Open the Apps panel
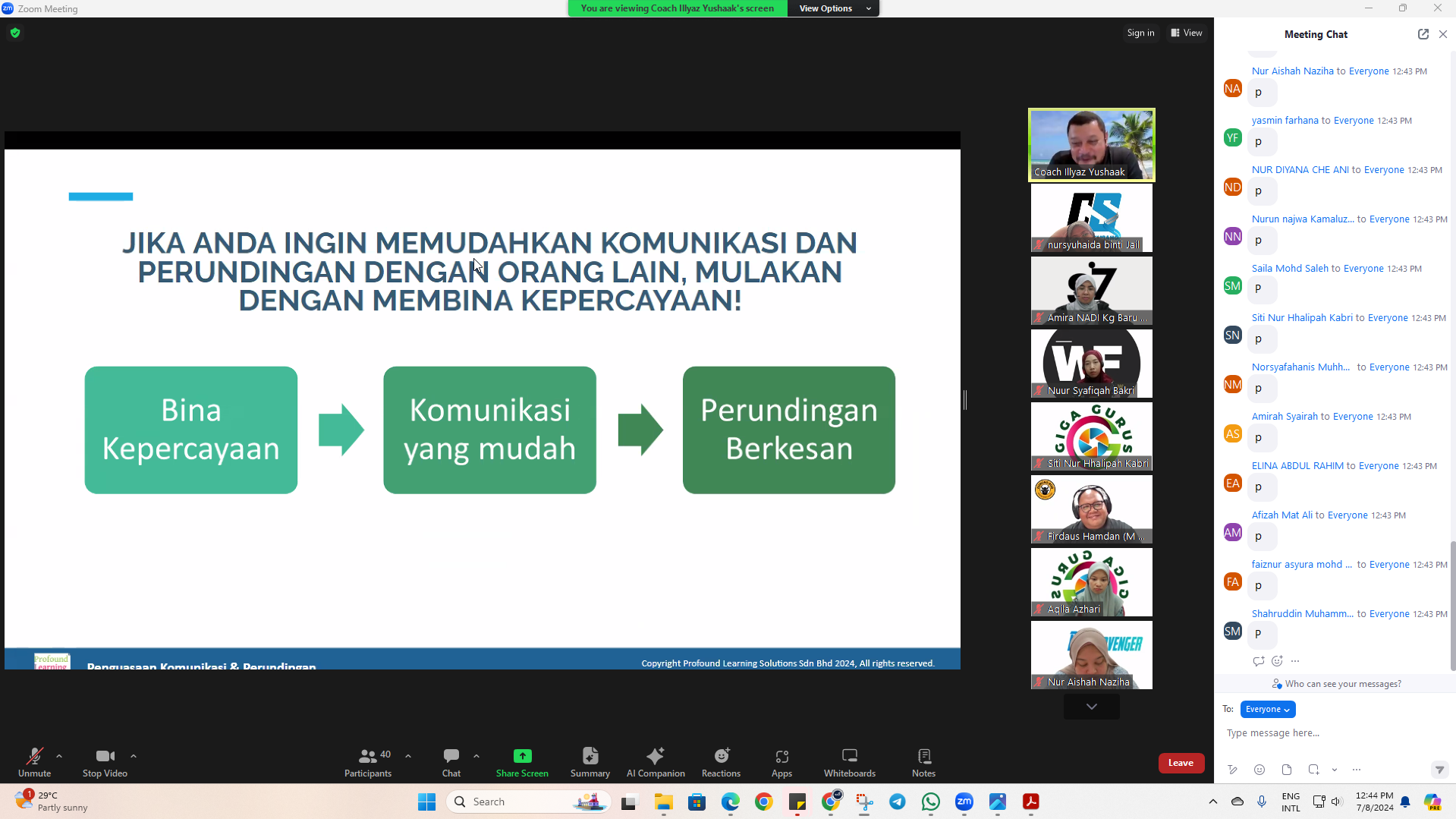 pyautogui.click(x=781, y=762)
